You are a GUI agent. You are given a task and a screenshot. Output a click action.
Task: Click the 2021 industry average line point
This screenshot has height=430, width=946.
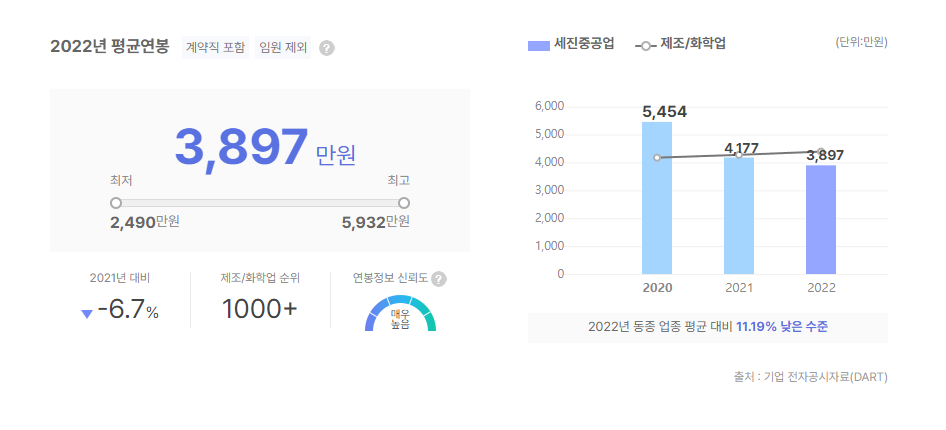[739, 155]
